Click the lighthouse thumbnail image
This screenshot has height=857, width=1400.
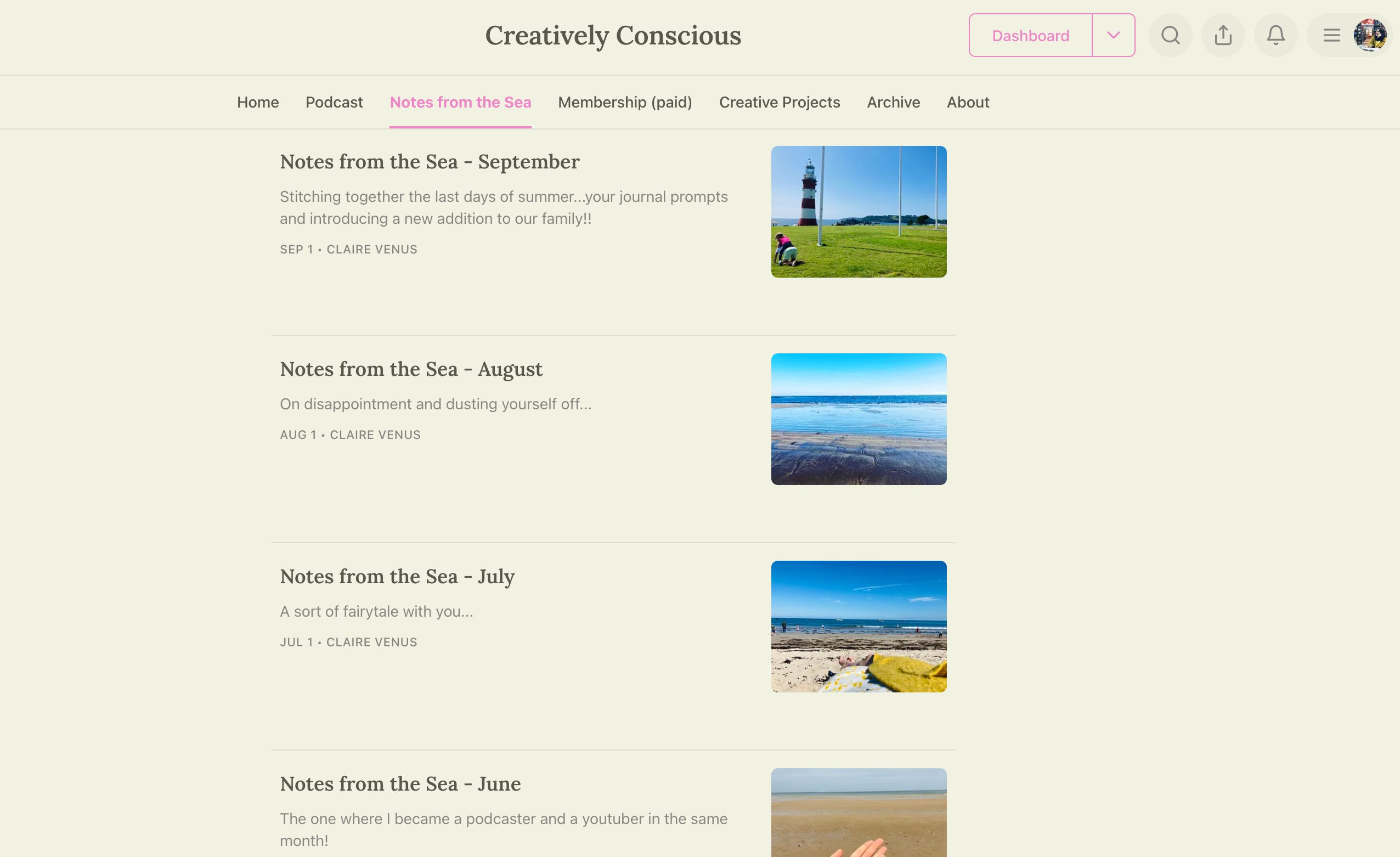(x=859, y=212)
